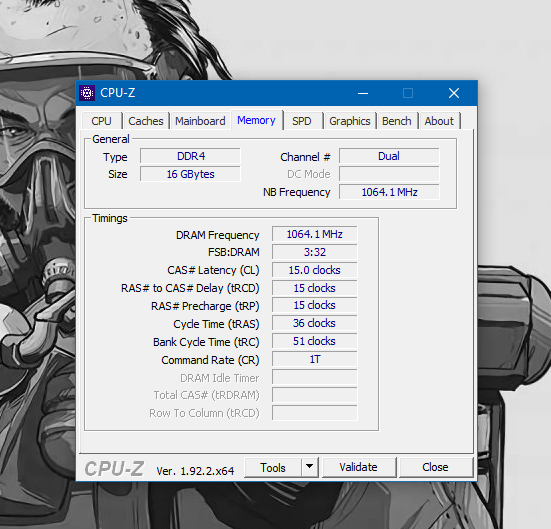The height and width of the screenshot is (529, 551).
Task: Click the empty Total CAS# (tRDRAM) field
Action: (315, 395)
